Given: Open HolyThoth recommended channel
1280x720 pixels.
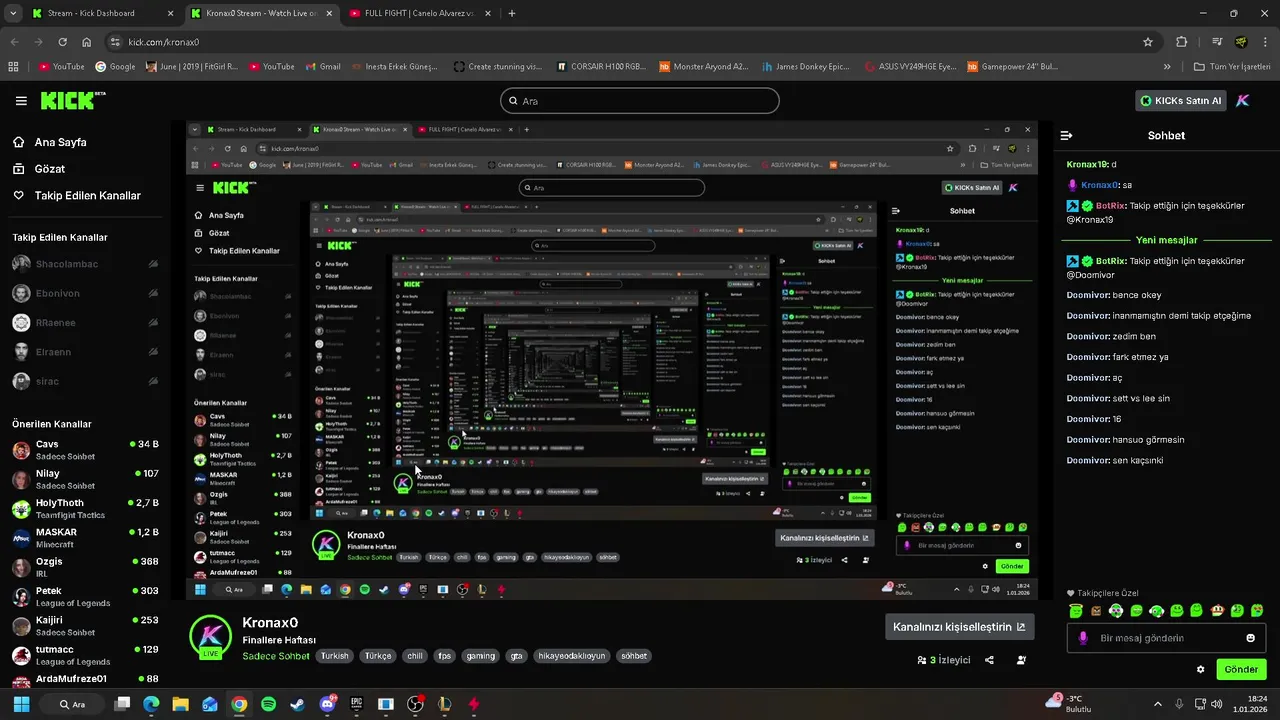Looking at the screenshot, I should tap(85, 509).
